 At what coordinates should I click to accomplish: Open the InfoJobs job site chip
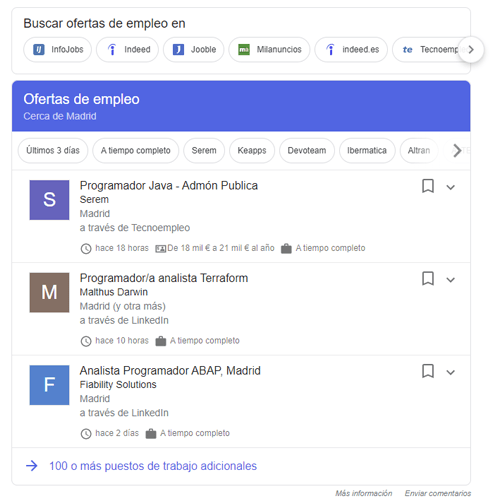57,50
